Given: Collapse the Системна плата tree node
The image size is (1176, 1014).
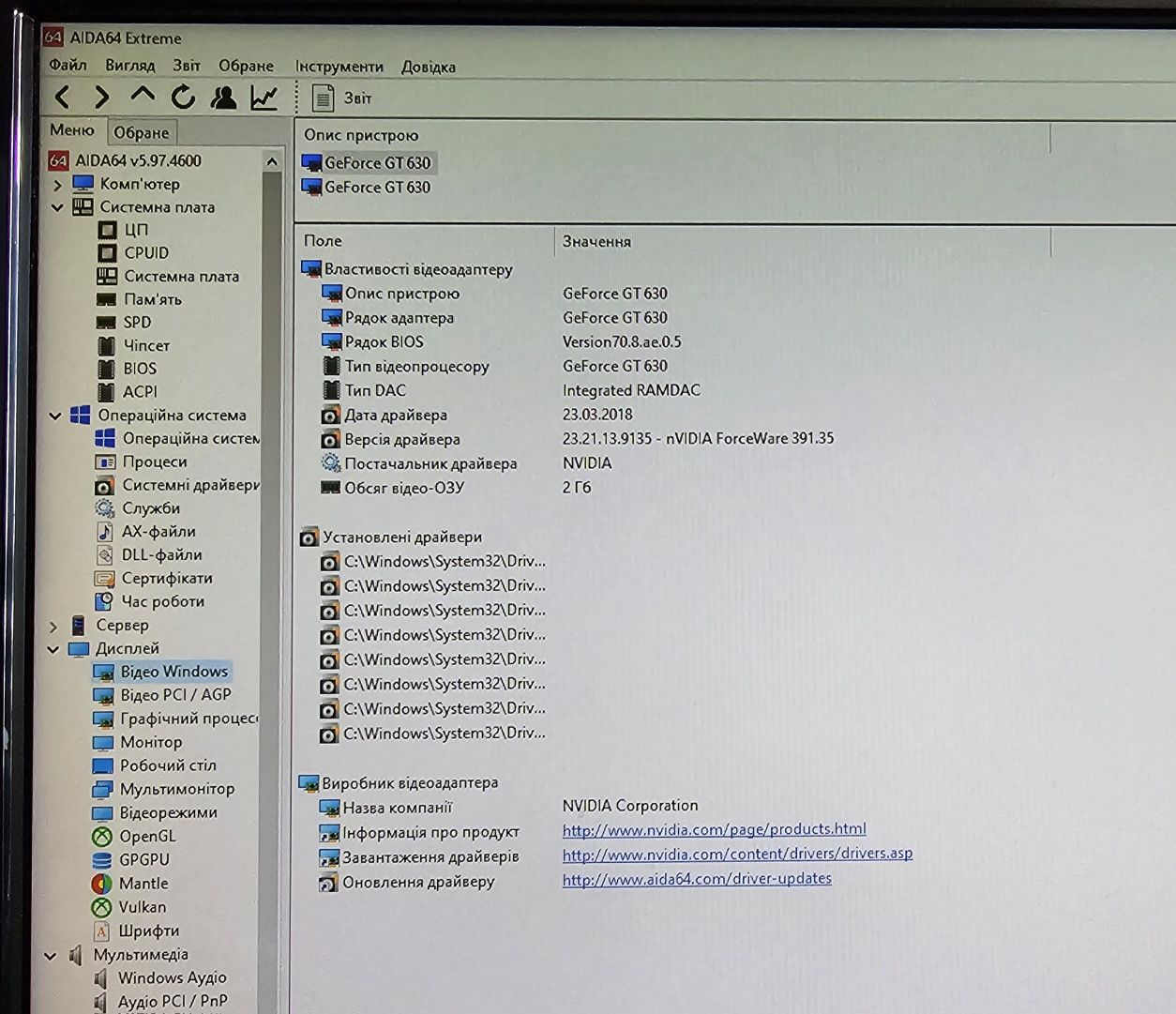Looking at the screenshot, I should point(57,207).
